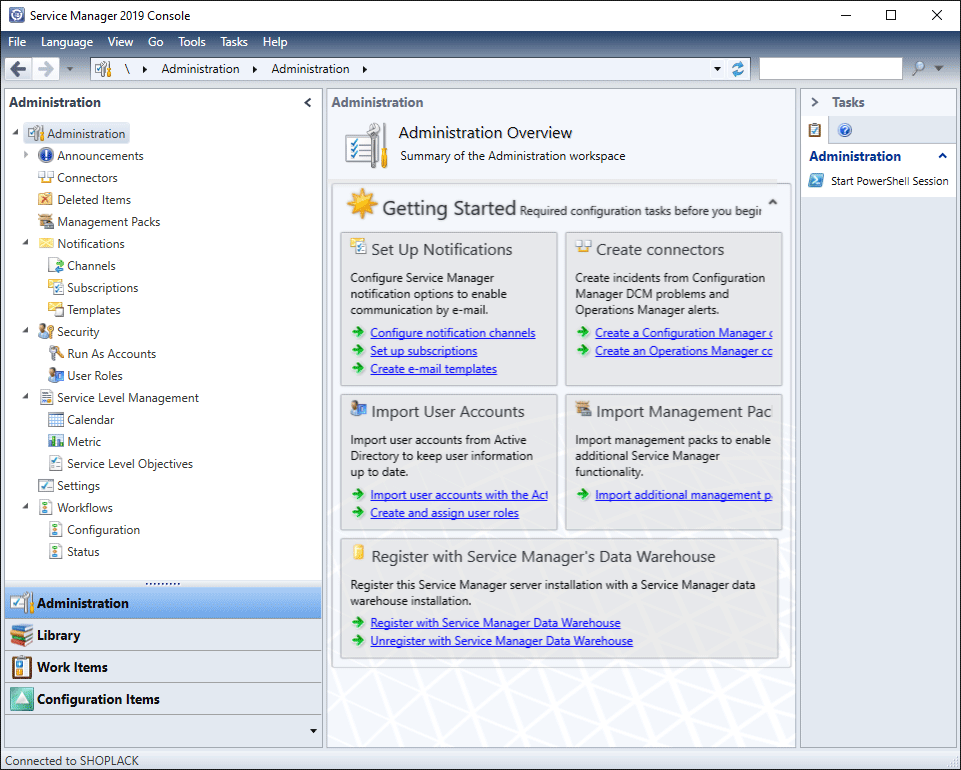Click Import user accounts with Active Directory link
Image resolution: width=961 pixels, height=770 pixels.
click(x=459, y=495)
